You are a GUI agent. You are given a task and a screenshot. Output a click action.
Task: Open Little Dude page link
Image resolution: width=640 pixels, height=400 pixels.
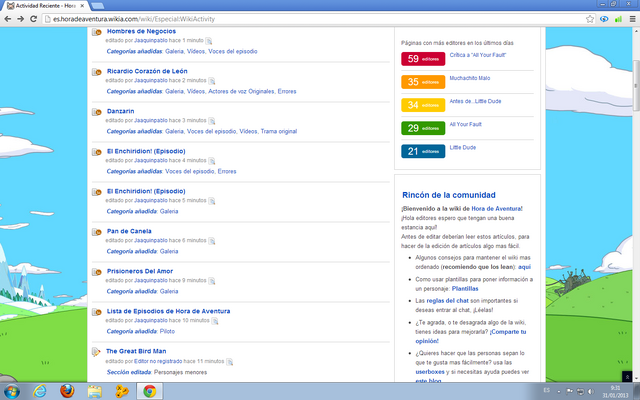[462, 147]
